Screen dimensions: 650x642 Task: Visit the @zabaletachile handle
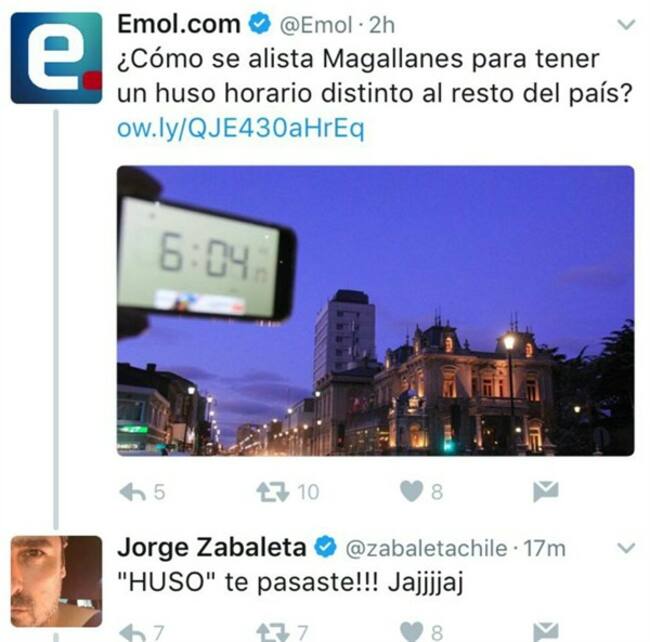pyautogui.click(x=426, y=549)
